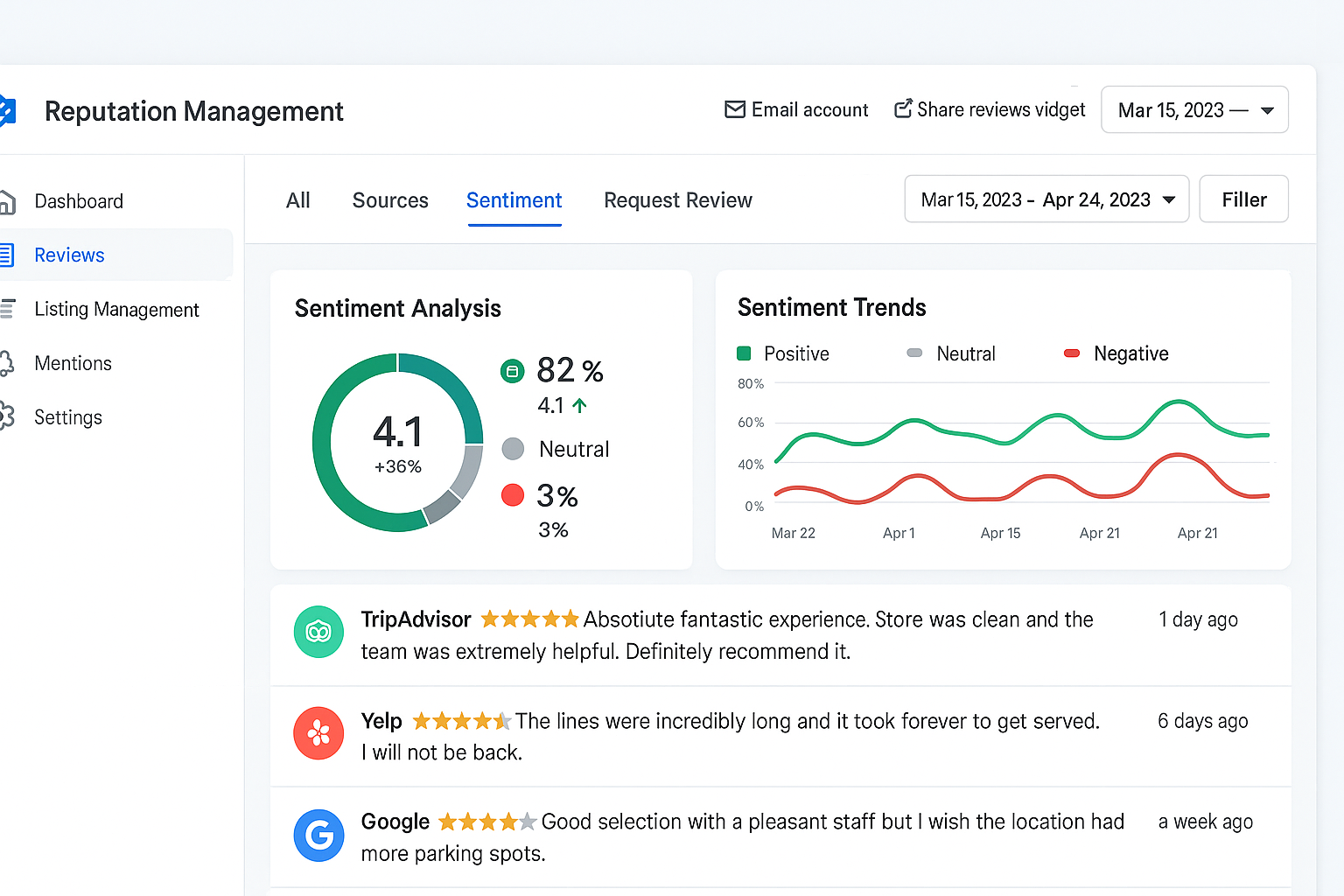Click the Reviews sidebar icon

pos(7,255)
